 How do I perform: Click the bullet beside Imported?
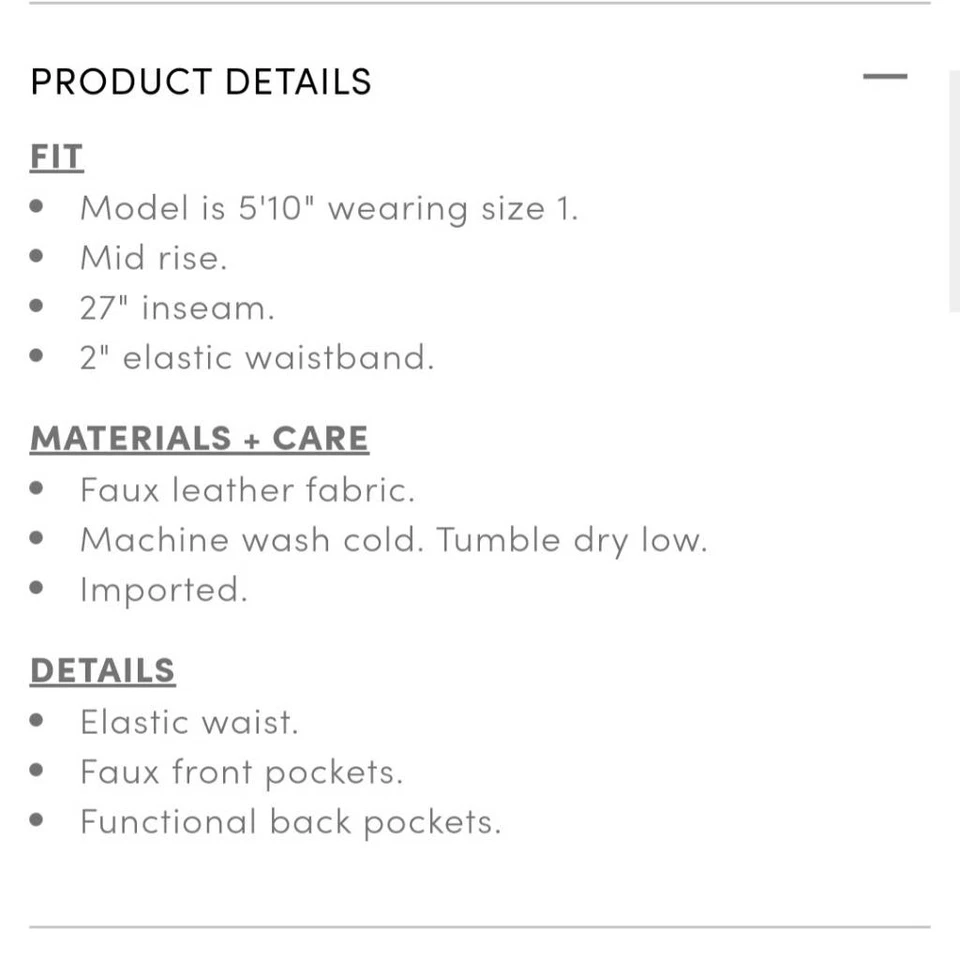pos(38,587)
